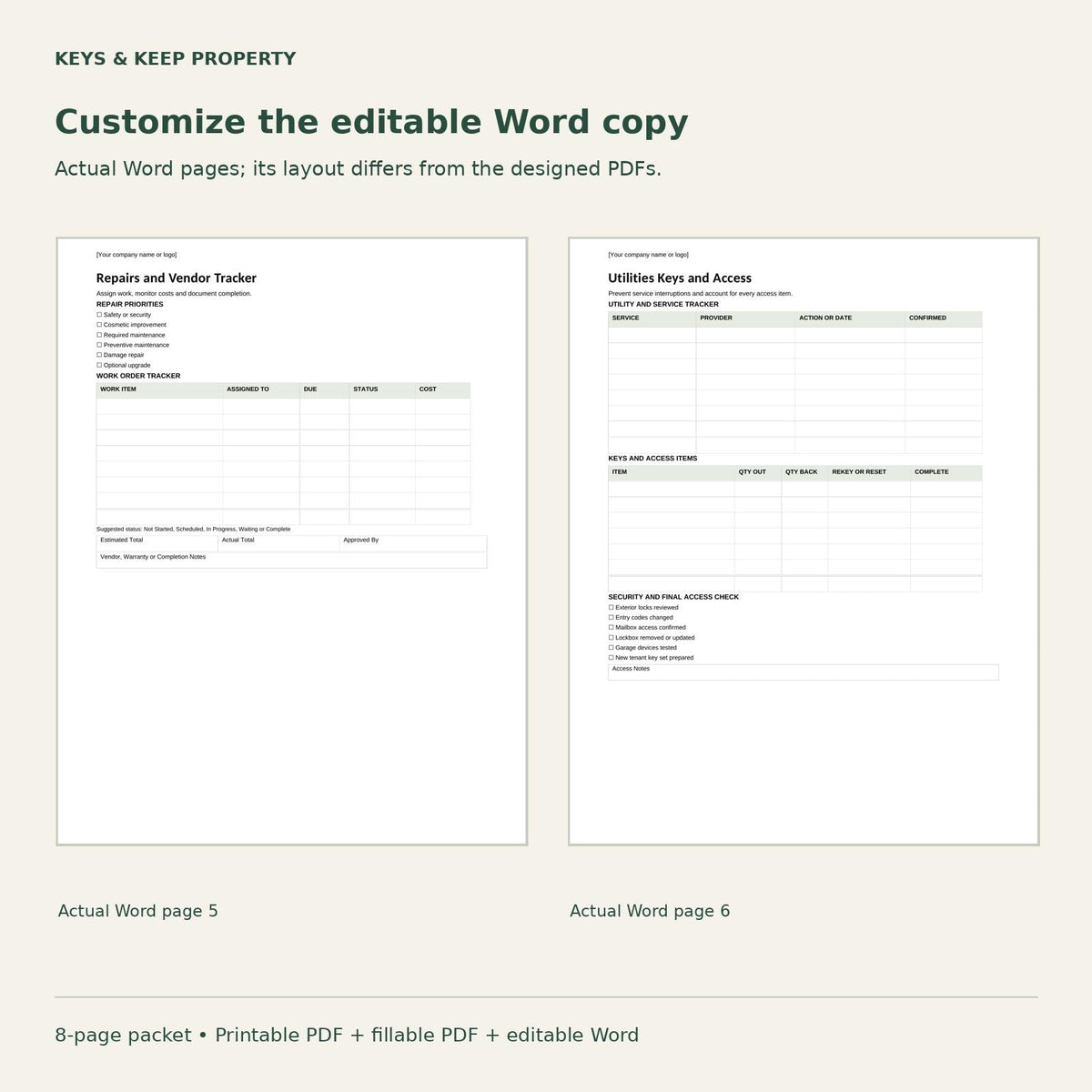Select the SERVICE column header
The height and width of the screenshot is (1092, 1092).
point(652,319)
